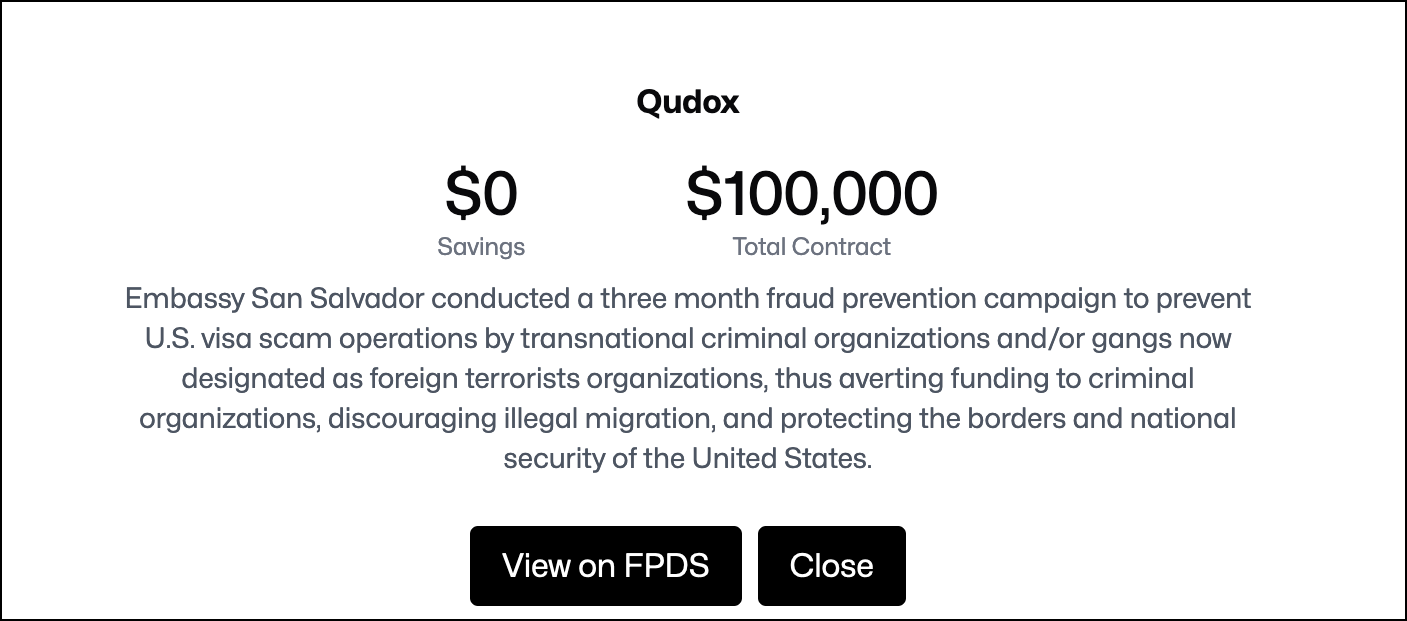Click between the two action buttons
Image resolution: width=1407 pixels, height=621 pixels.
[750, 565]
